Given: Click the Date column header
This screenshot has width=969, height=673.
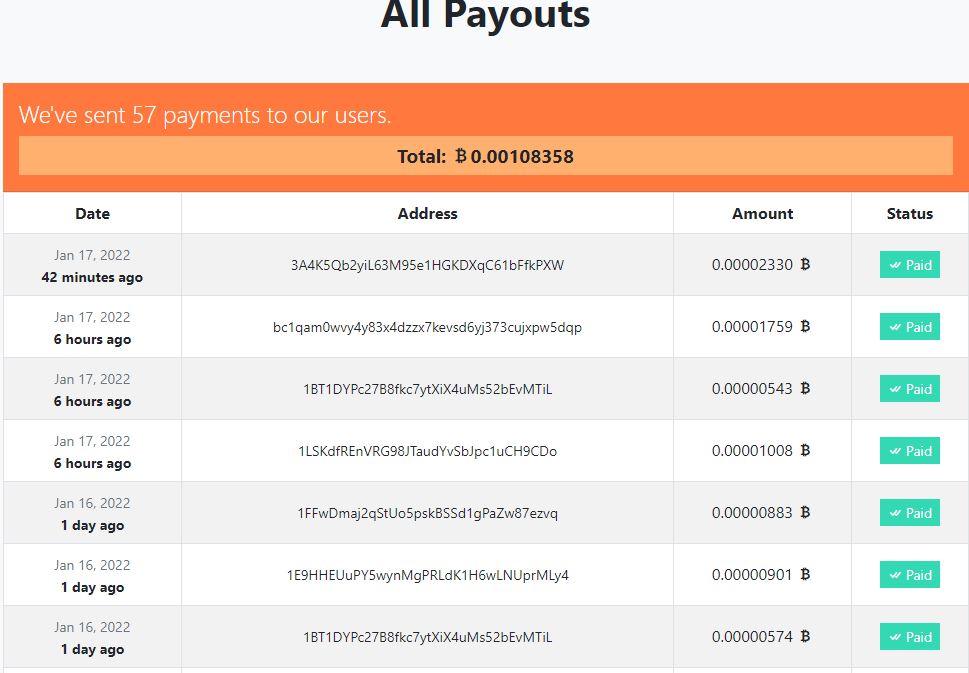Looking at the screenshot, I should pos(92,213).
